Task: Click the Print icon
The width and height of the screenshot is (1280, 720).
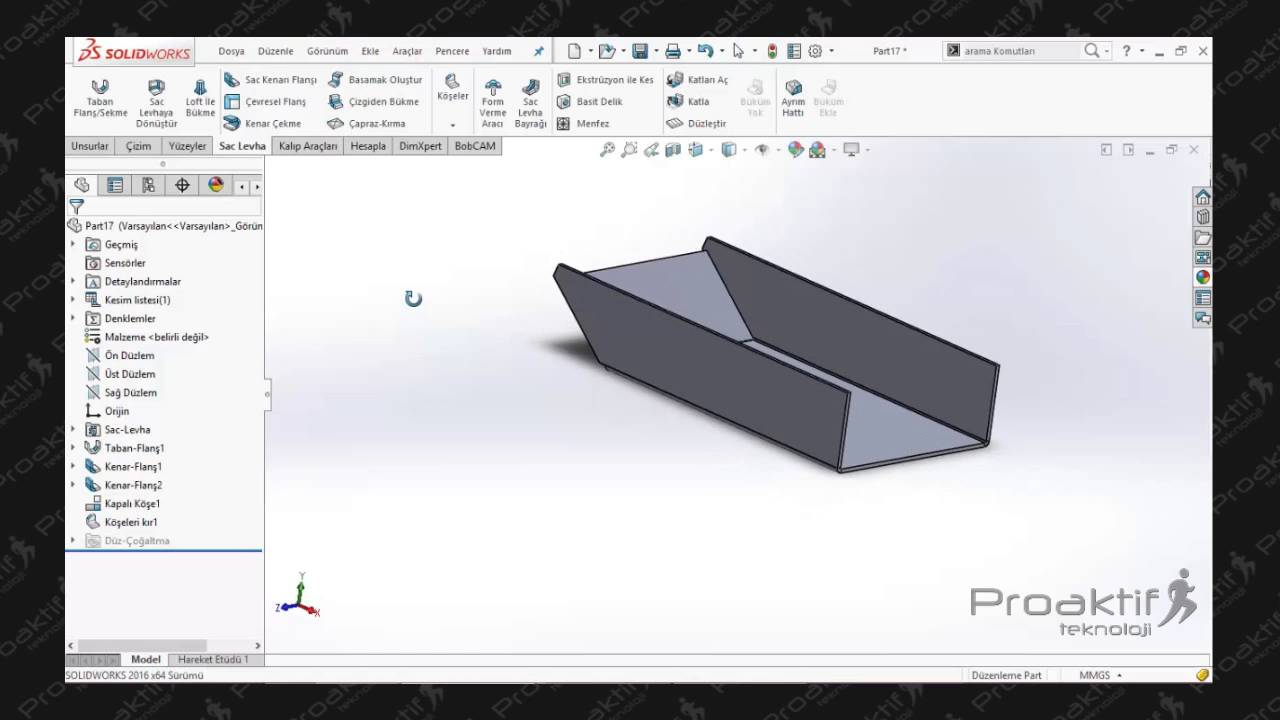Action: 673,51
